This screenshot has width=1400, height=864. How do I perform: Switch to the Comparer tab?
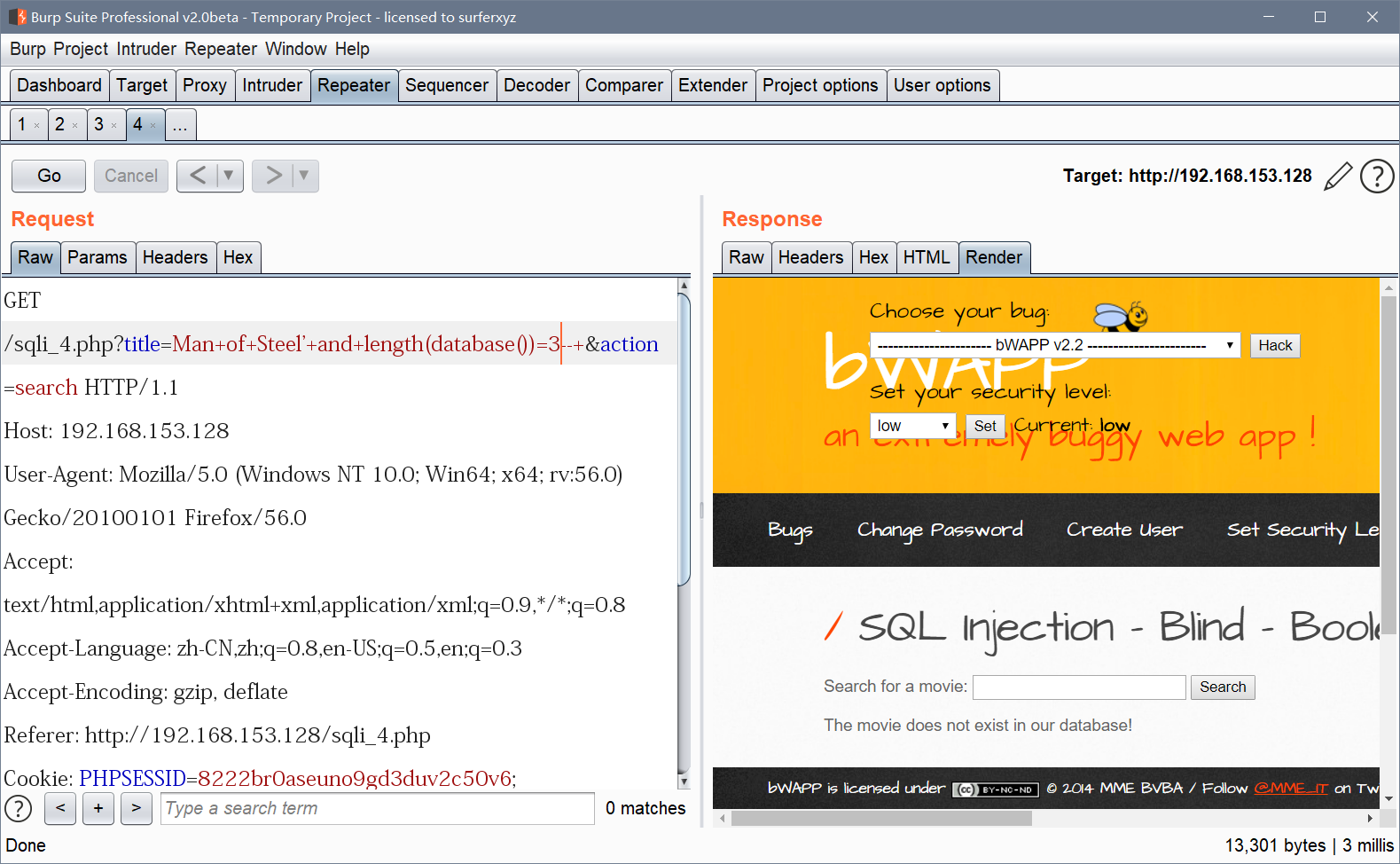(x=624, y=85)
